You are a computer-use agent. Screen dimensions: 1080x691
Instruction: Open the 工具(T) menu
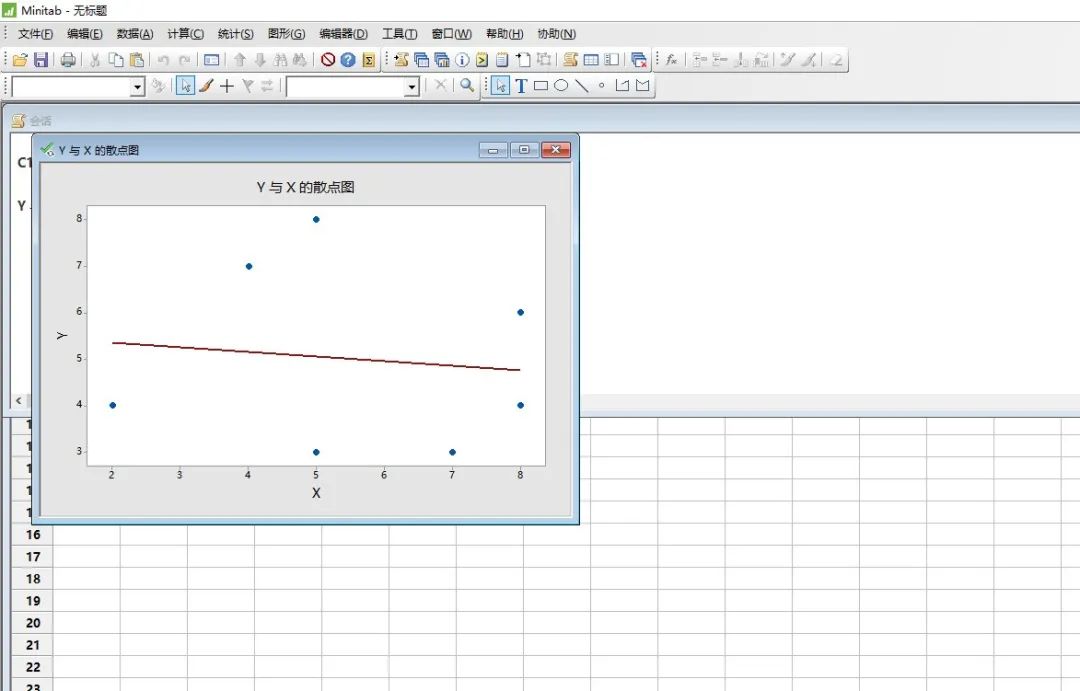click(400, 34)
